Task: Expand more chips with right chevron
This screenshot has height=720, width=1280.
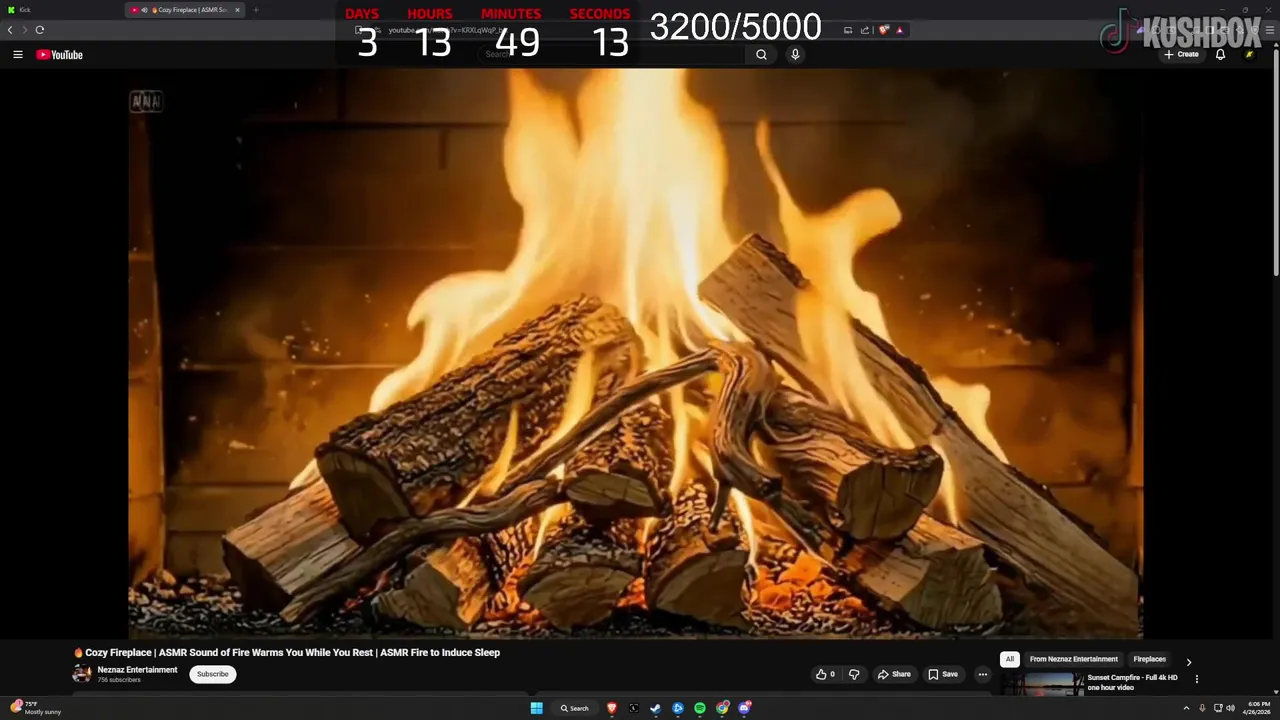Action: pyautogui.click(x=1189, y=661)
